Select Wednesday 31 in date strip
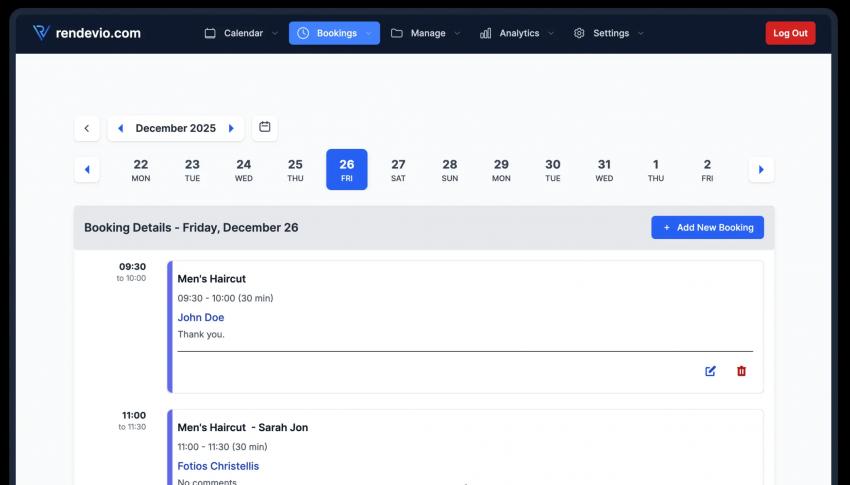The image size is (850, 485). pos(604,169)
